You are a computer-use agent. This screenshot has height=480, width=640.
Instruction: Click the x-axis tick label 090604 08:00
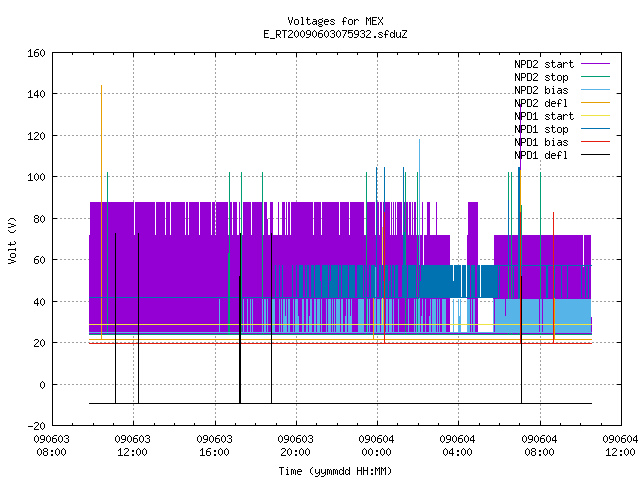540,445
